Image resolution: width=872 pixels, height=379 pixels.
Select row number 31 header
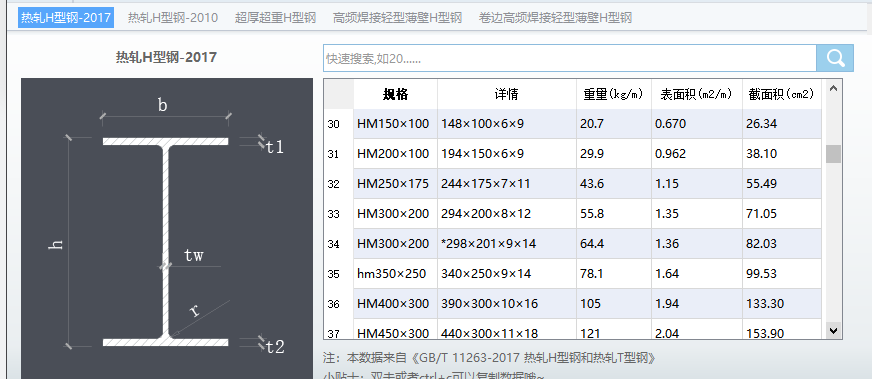pos(339,154)
